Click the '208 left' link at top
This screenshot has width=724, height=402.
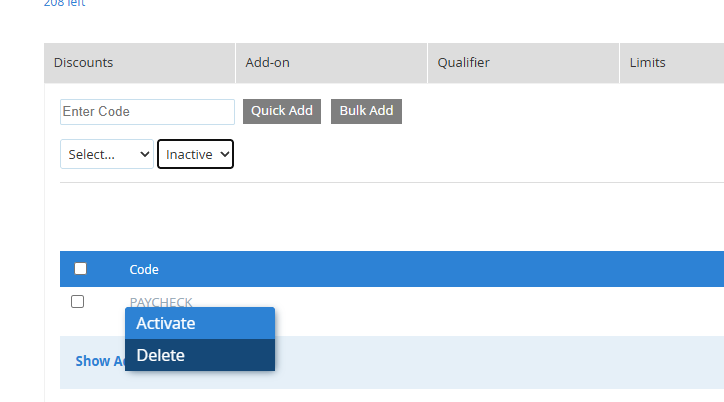(65, 3)
